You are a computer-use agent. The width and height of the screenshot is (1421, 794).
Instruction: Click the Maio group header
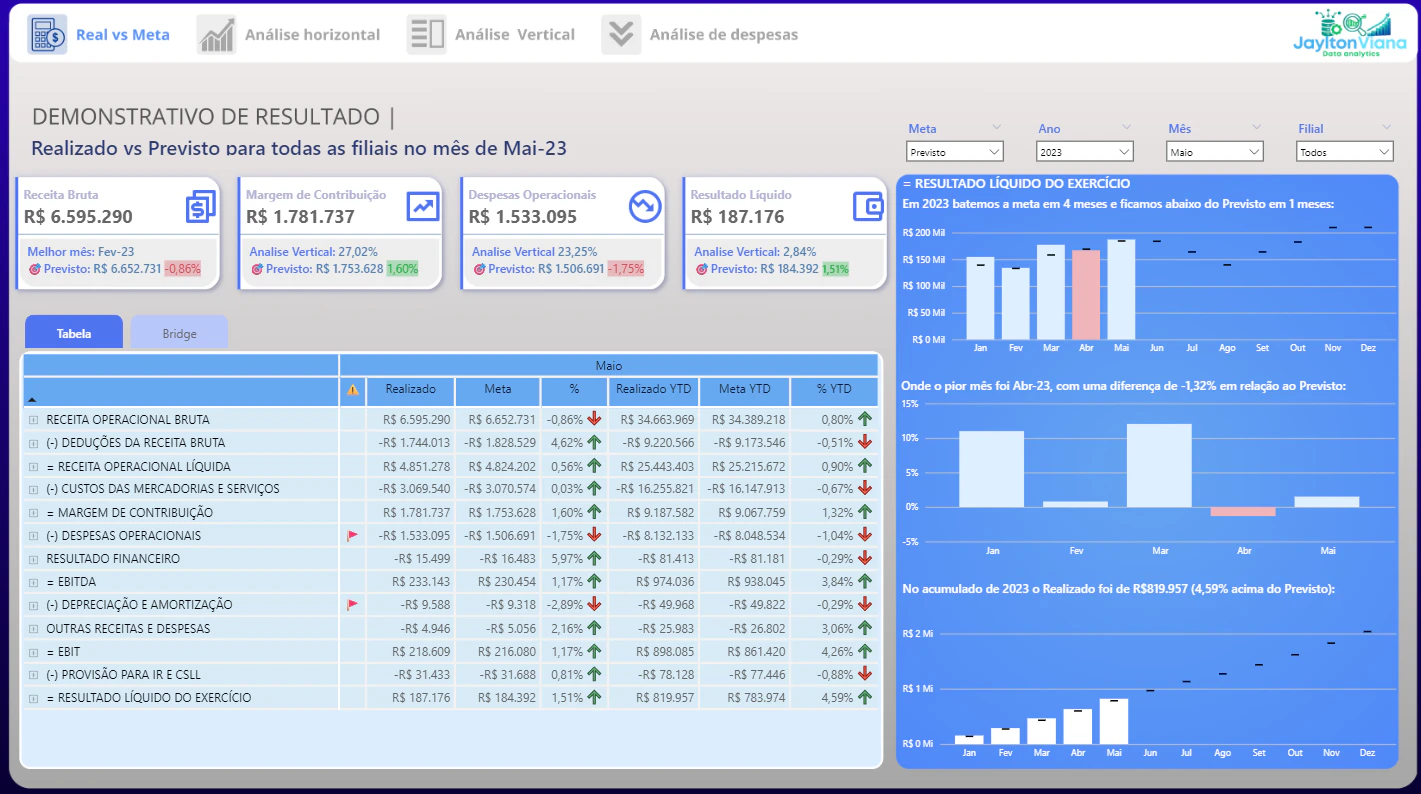coord(609,366)
